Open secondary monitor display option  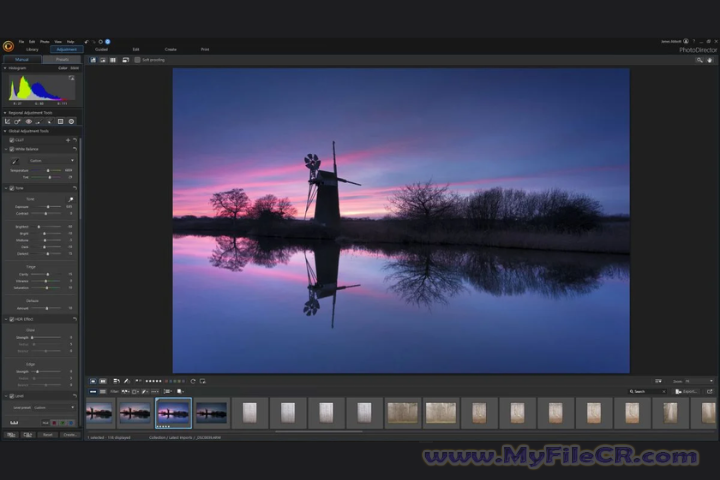(x=125, y=60)
